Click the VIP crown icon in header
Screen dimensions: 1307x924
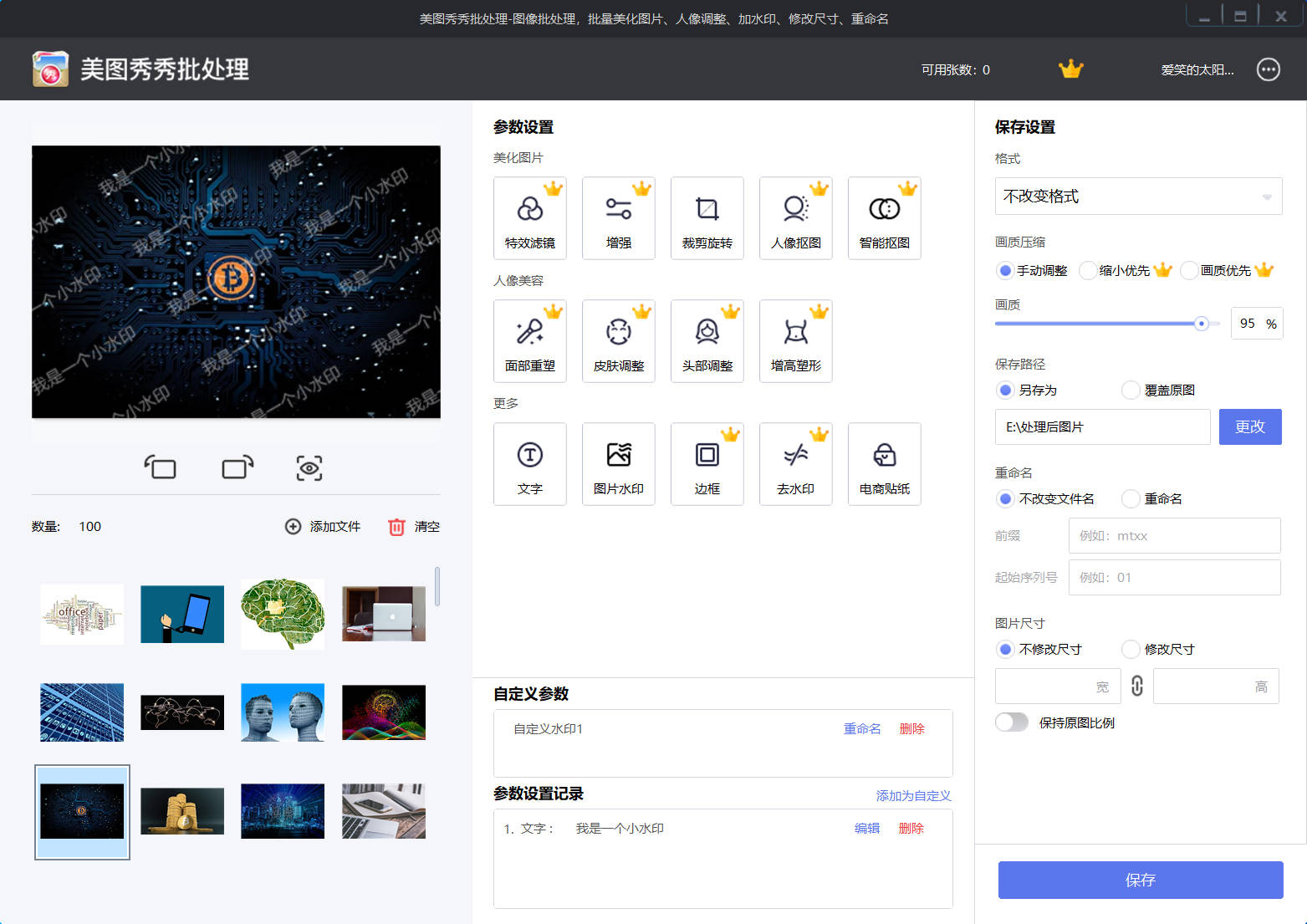point(1071,69)
